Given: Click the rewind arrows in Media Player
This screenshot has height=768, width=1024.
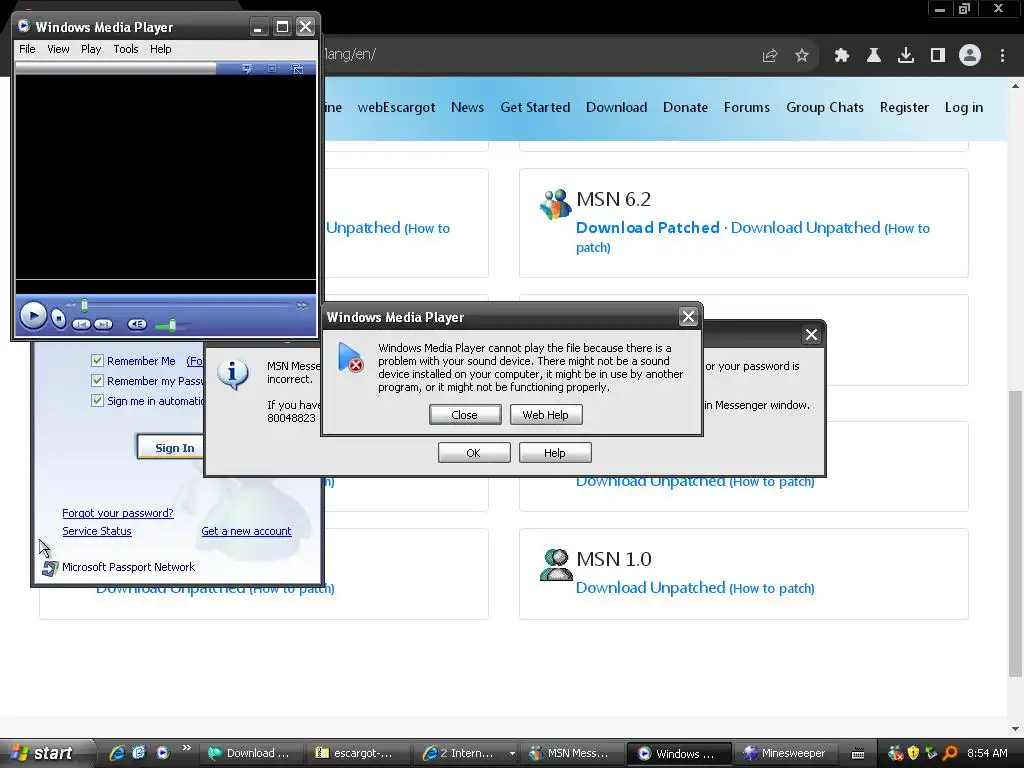Looking at the screenshot, I should click(x=71, y=305).
